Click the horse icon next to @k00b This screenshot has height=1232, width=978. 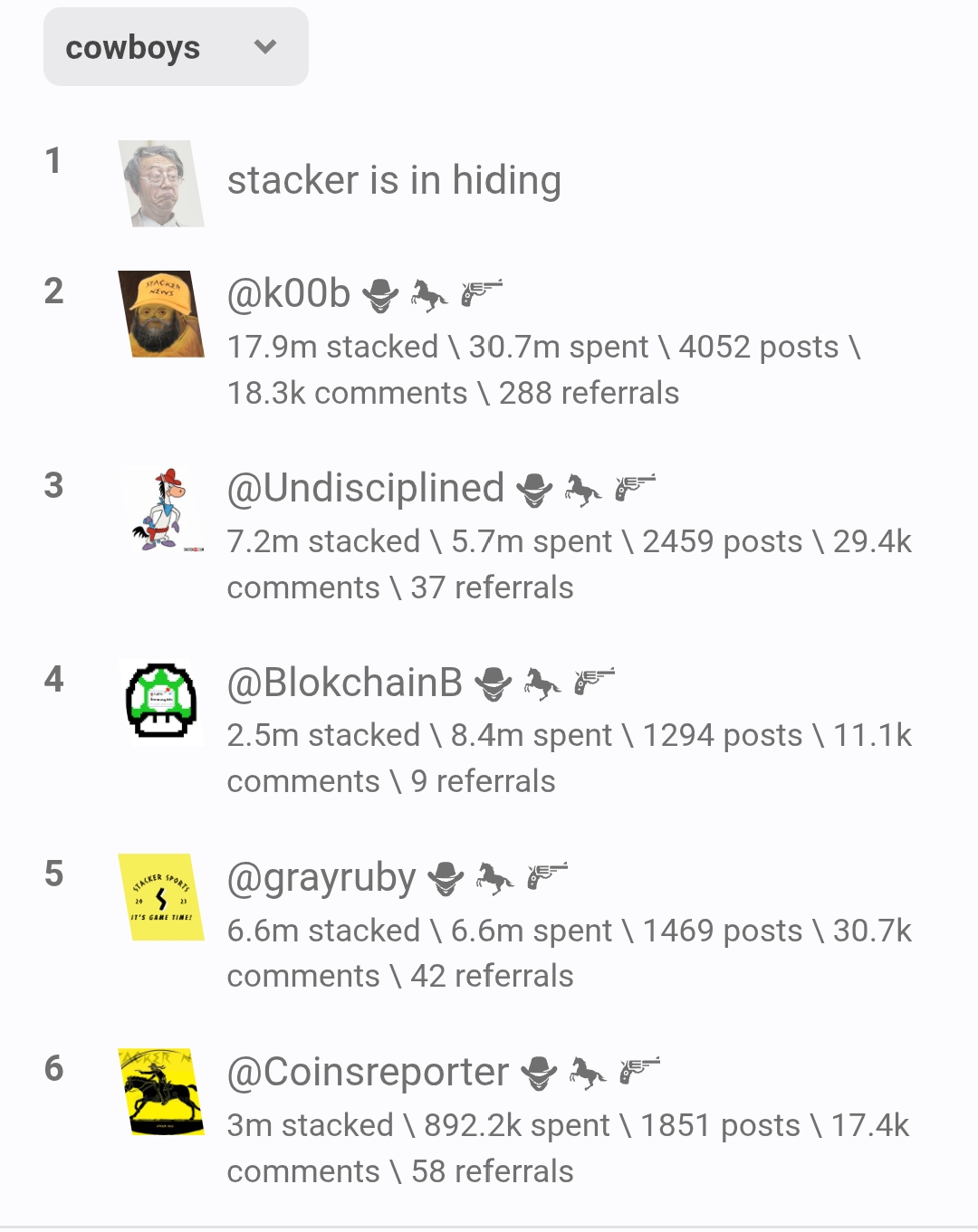(429, 295)
